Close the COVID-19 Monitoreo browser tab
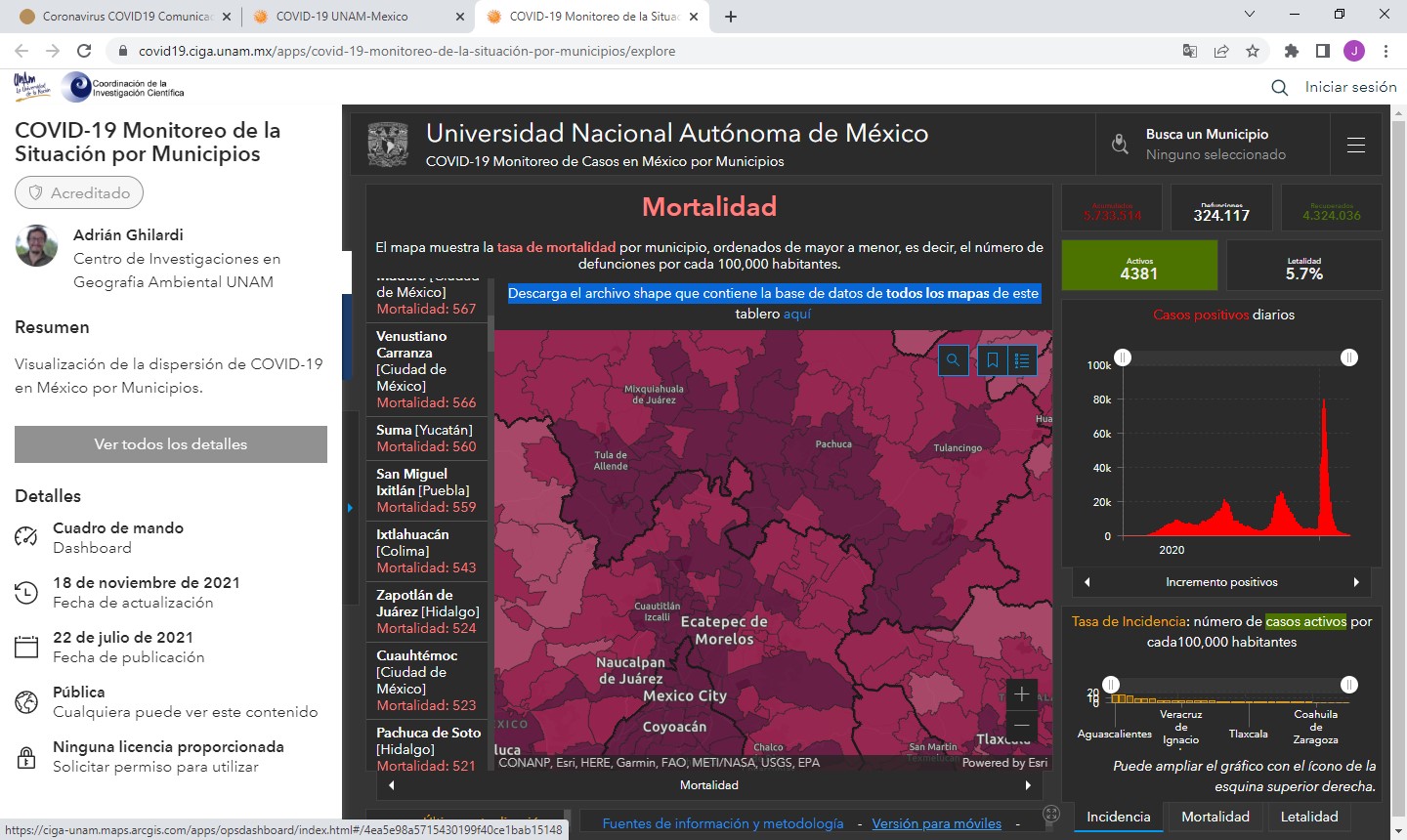Screen dimensions: 1407x840 coord(694,17)
